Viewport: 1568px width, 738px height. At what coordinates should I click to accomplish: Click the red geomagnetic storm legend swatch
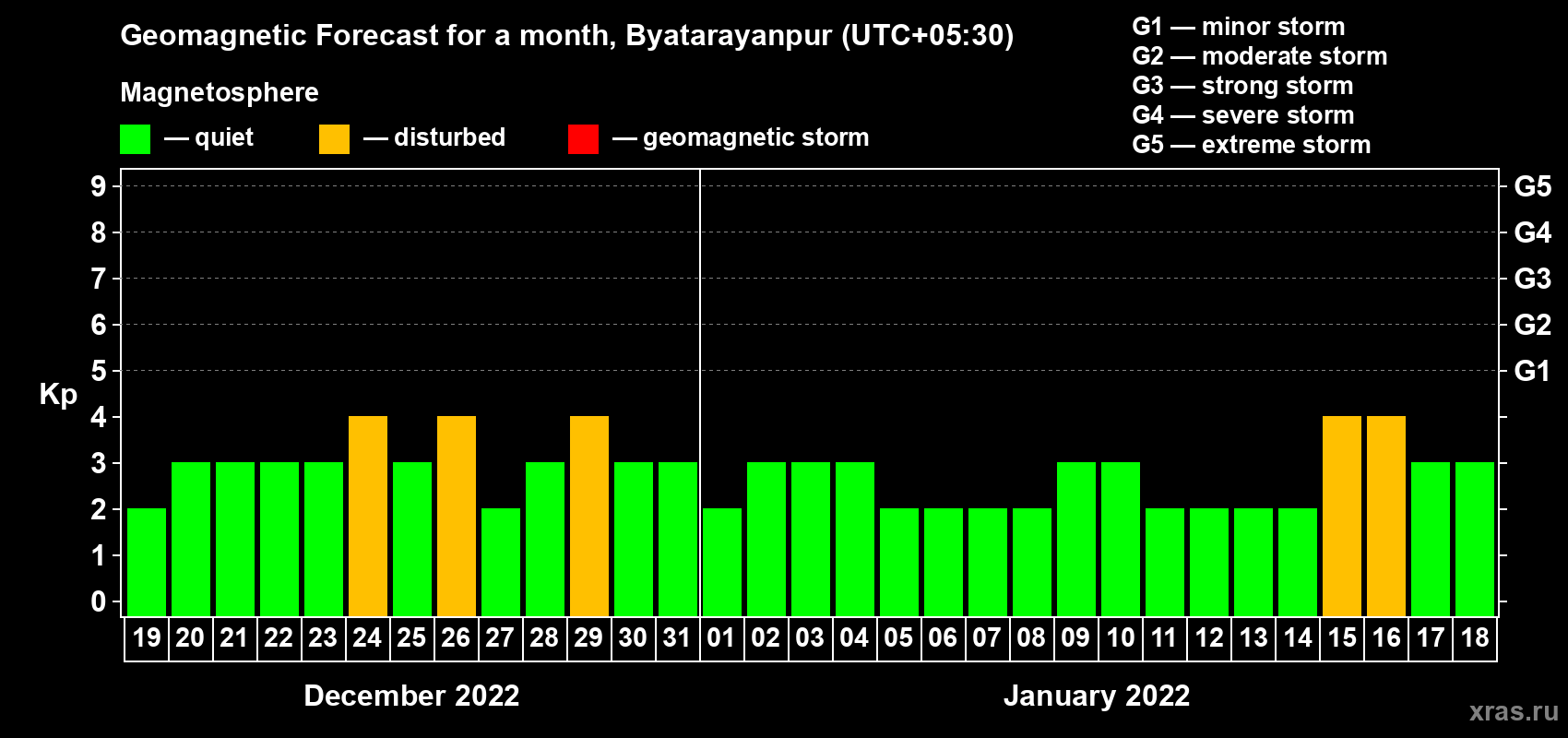point(583,139)
